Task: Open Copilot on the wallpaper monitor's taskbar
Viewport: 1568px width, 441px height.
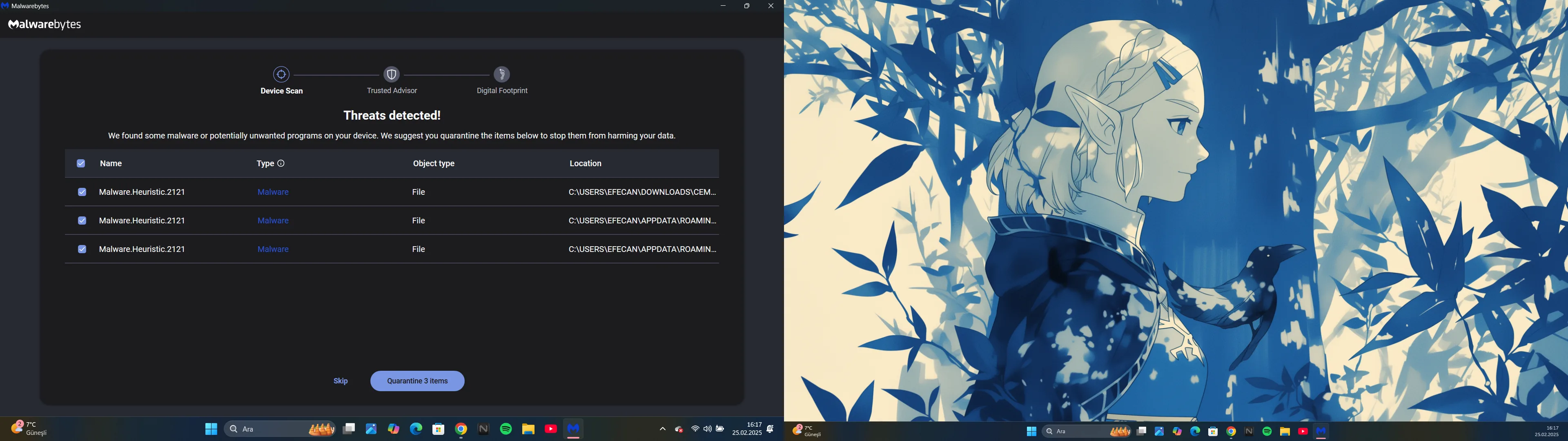Action: (1177, 432)
